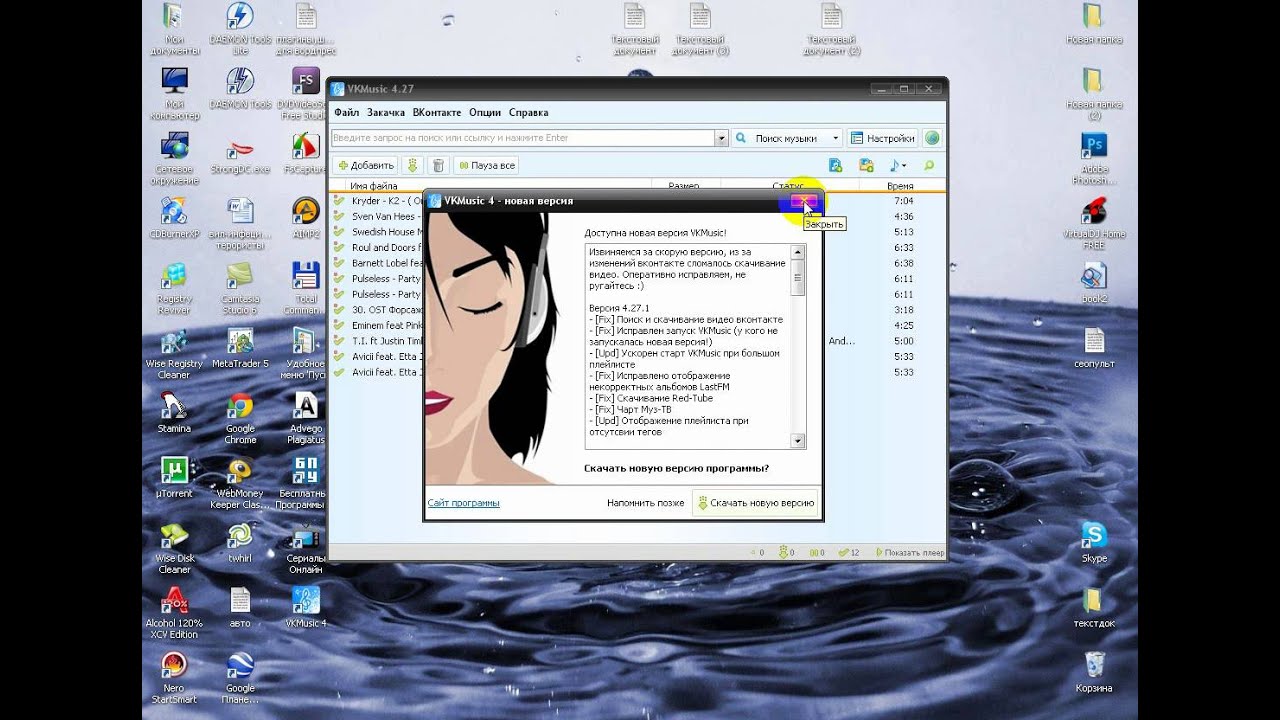Select the VirtualDJ Home FREE desktop icon
This screenshot has height=720, width=1280.
tap(1094, 224)
